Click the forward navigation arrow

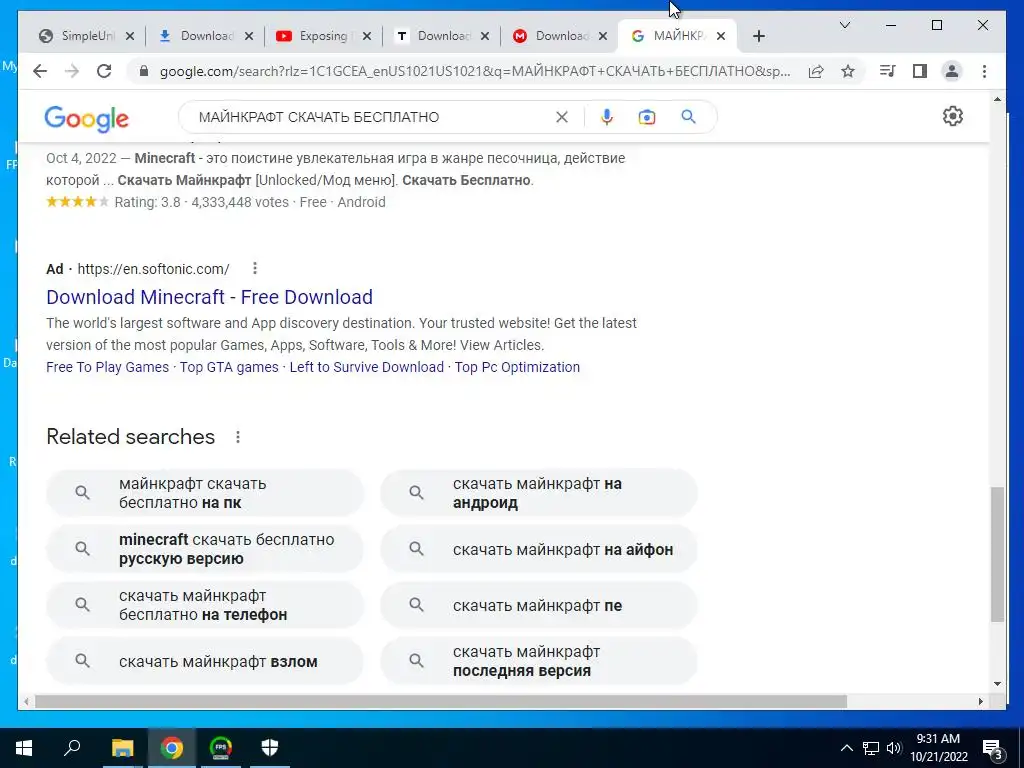[x=72, y=71]
